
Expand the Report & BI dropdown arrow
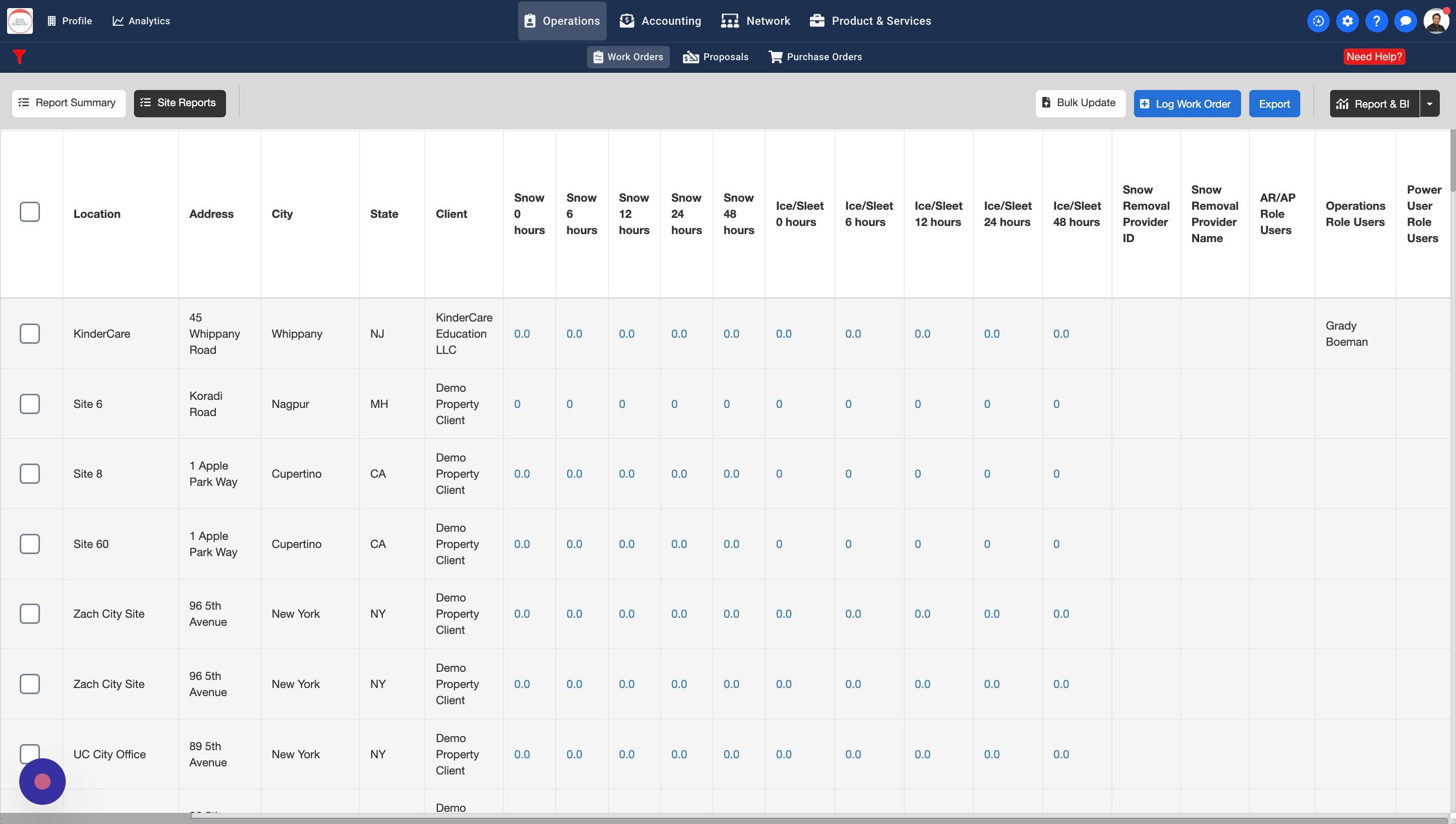(1429, 104)
